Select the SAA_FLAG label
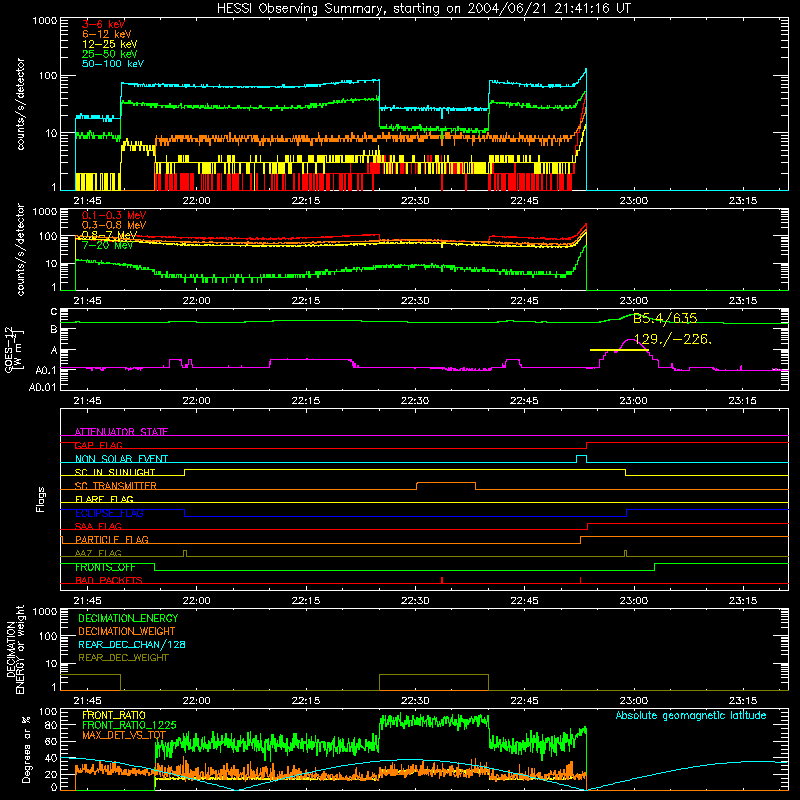Image resolution: width=800 pixels, height=800 pixels. tap(98, 526)
